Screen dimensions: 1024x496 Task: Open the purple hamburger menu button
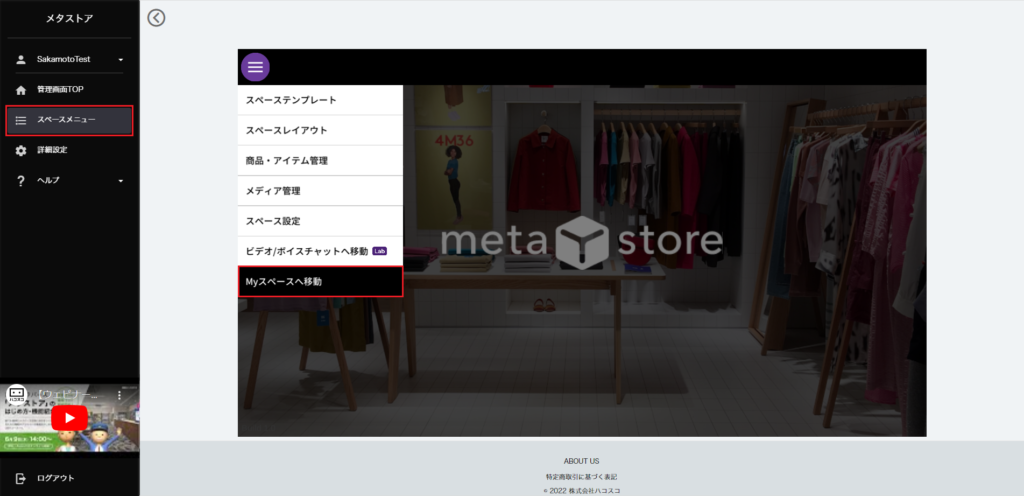pos(255,67)
